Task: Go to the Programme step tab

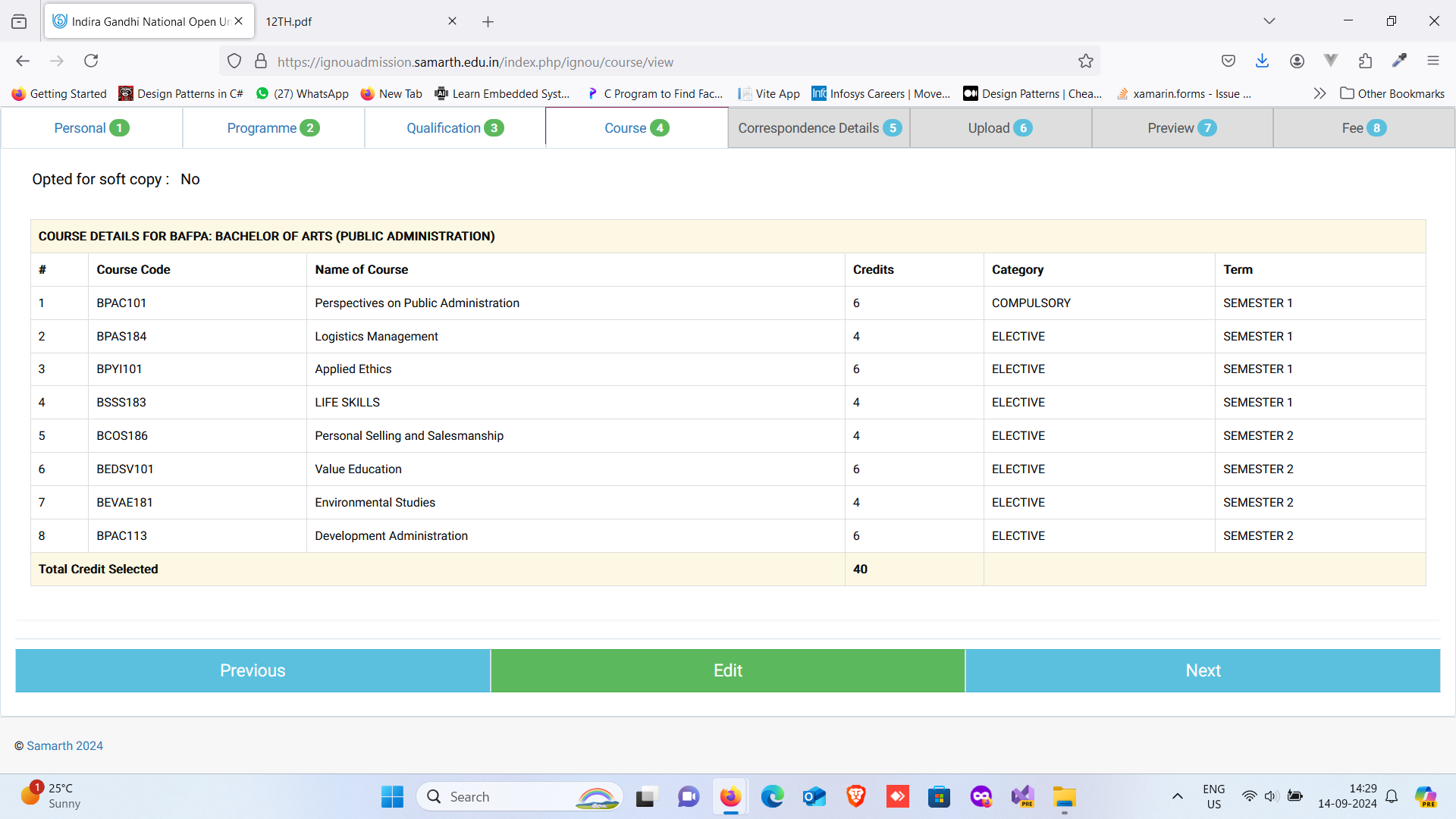Action: 273,128
